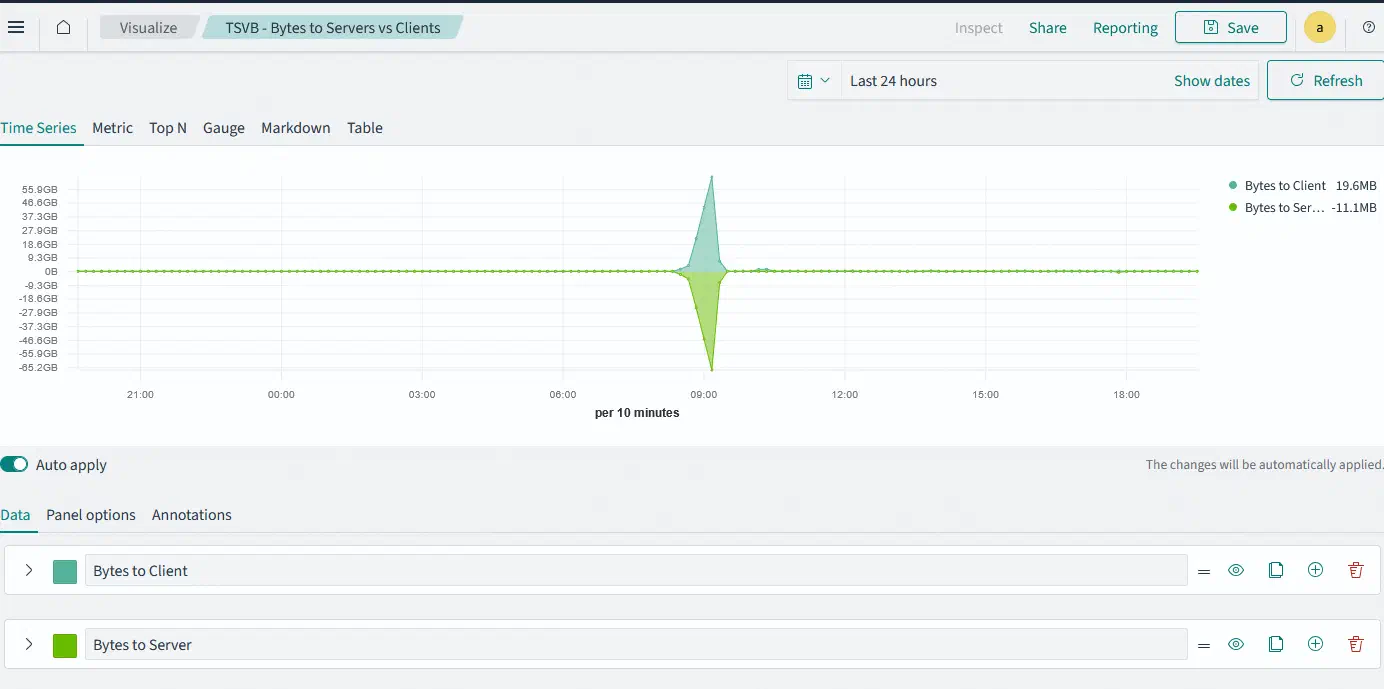Delete the Bytes to Server series
Viewport: 1384px width, 689px height.
[x=1356, y=644]
